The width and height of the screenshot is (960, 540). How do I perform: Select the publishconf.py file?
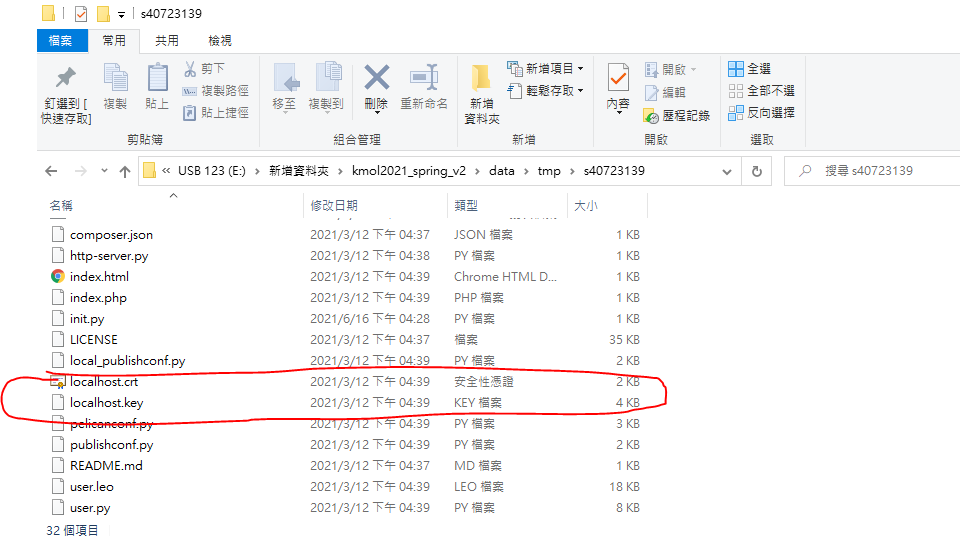[x=111, y=444]
